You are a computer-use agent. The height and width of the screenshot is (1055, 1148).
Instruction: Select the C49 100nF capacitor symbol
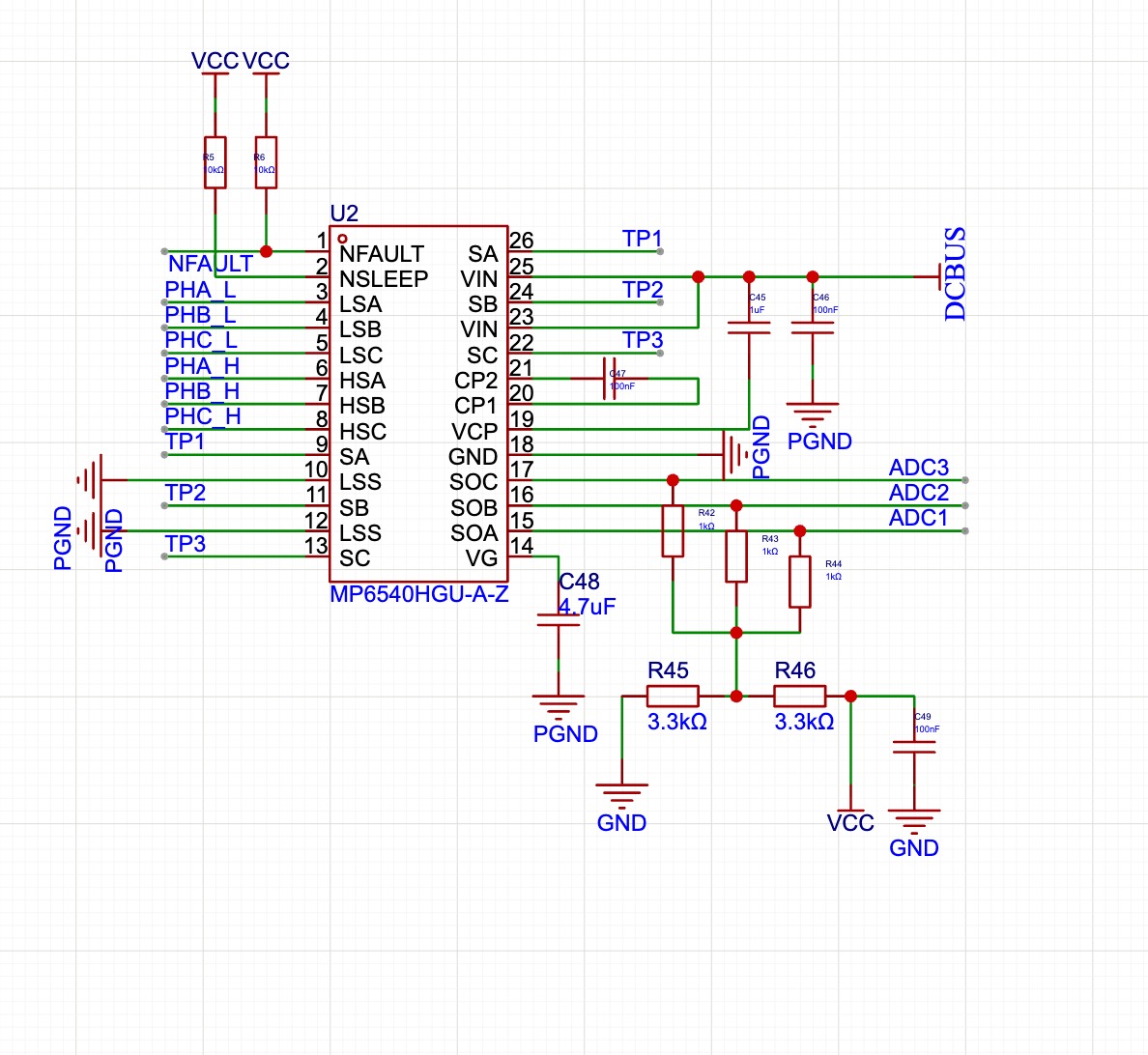pyautogui.click(x=914, y=747)
